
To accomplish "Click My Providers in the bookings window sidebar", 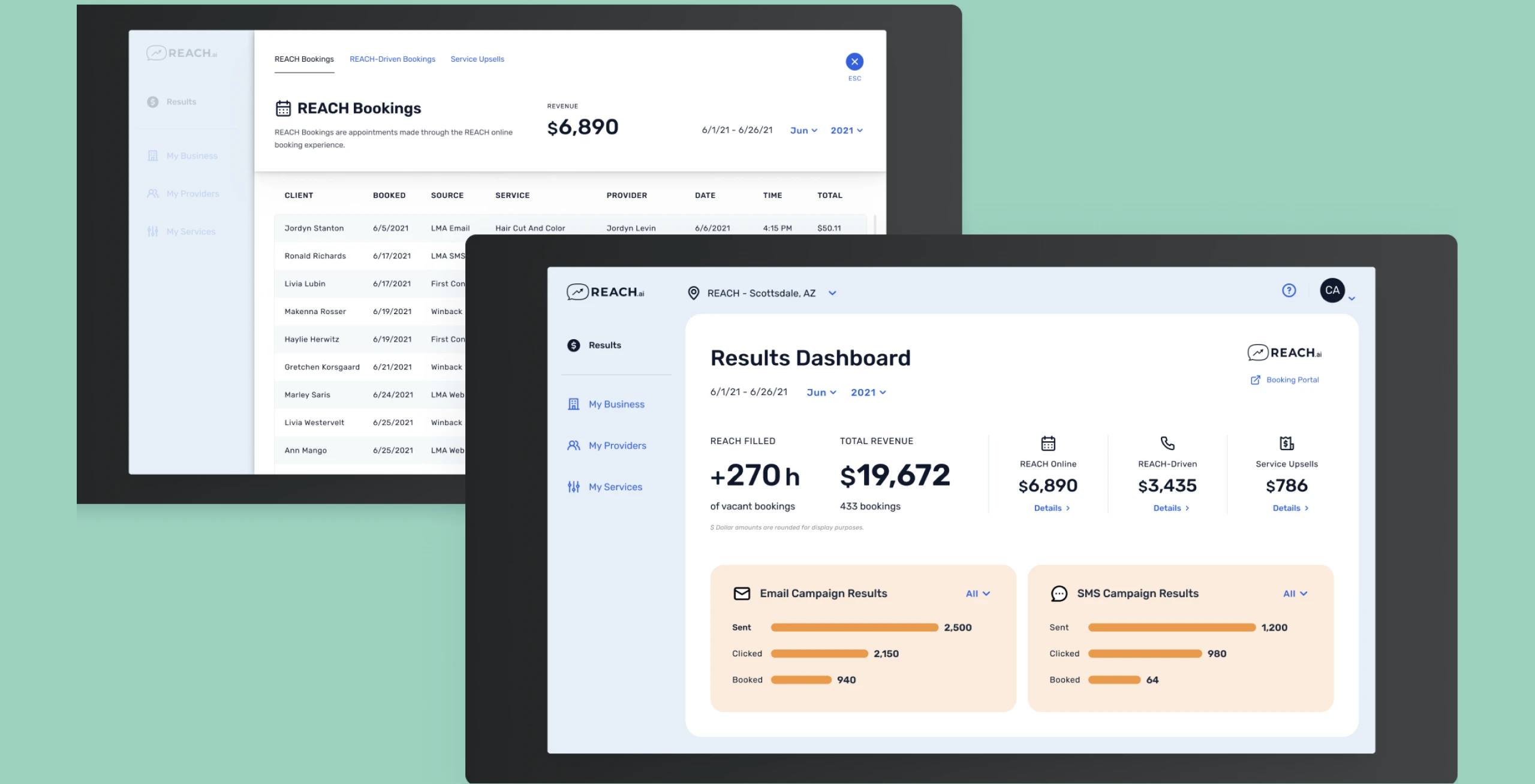I will 192,194.
